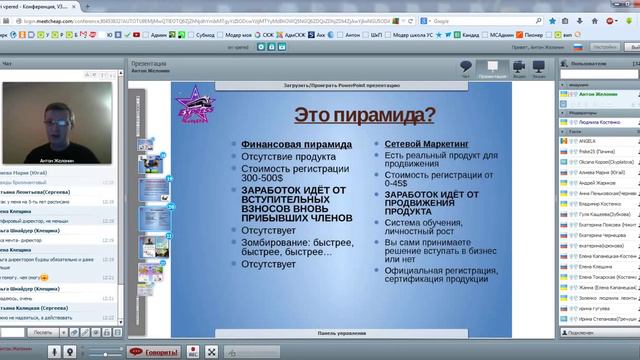This screenshot has height=360, width=640.
Task: Click the browser home icon
Action: tap(595, 21)
